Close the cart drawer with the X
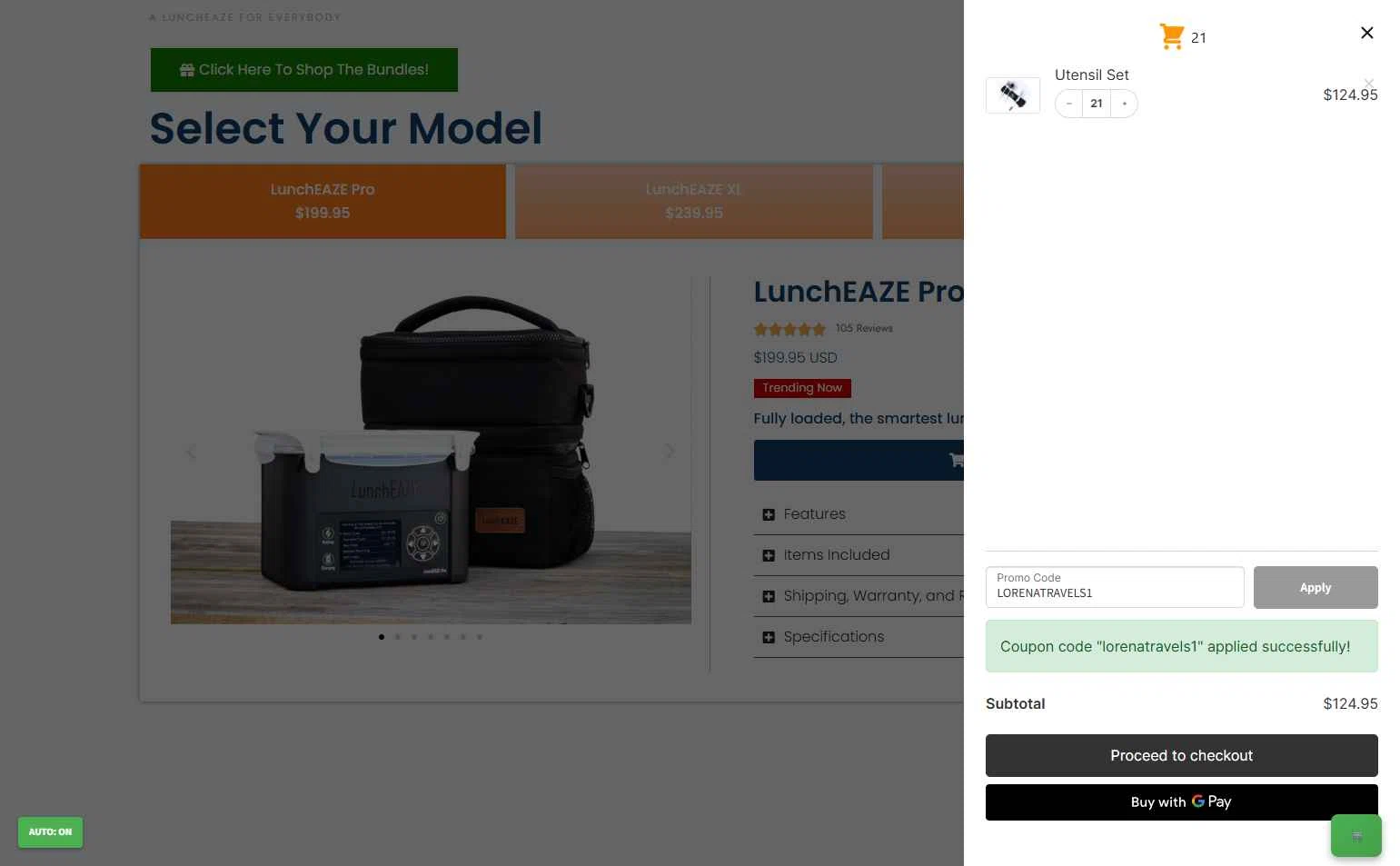Screen dimensions: 1400x866 (1366, 33)
